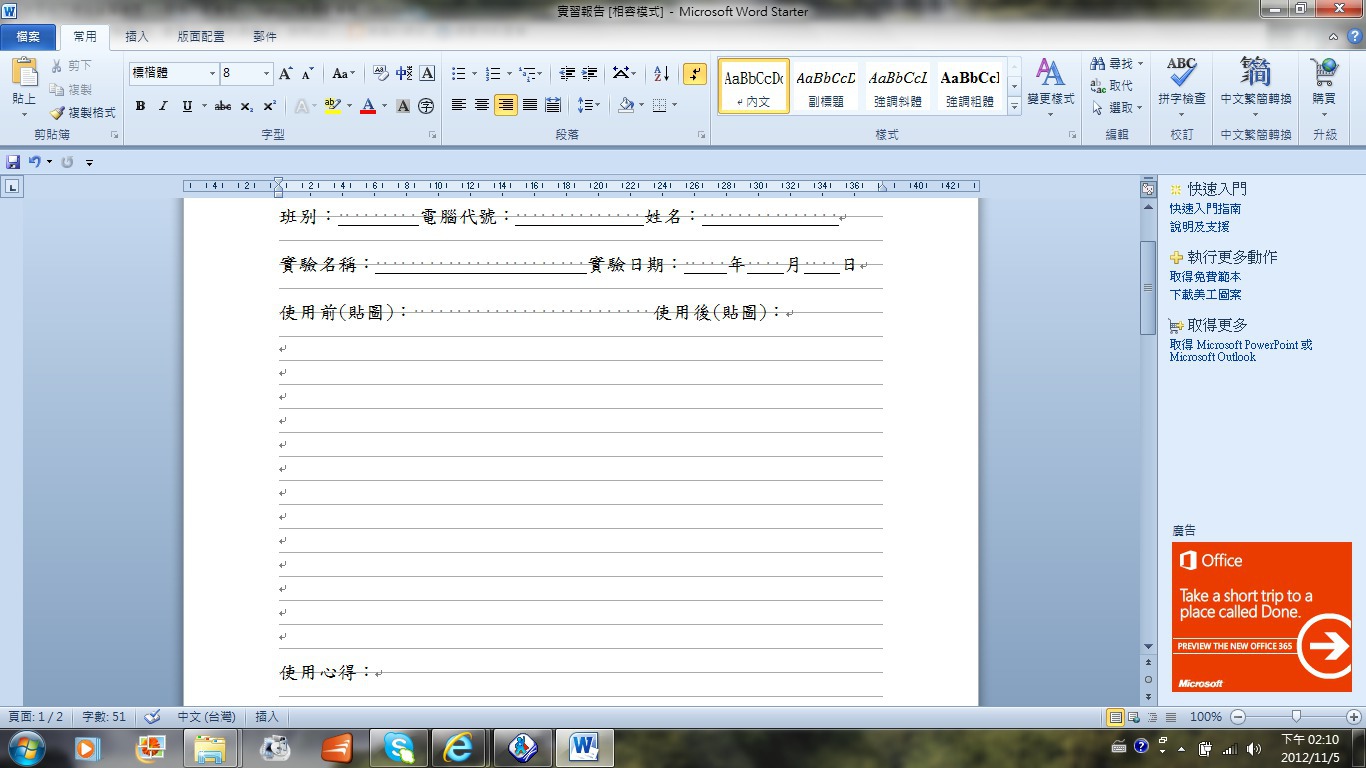Click the Save icon in quick access toolbar
This screenshot has width=1366, height=768.
click(13, 162)
